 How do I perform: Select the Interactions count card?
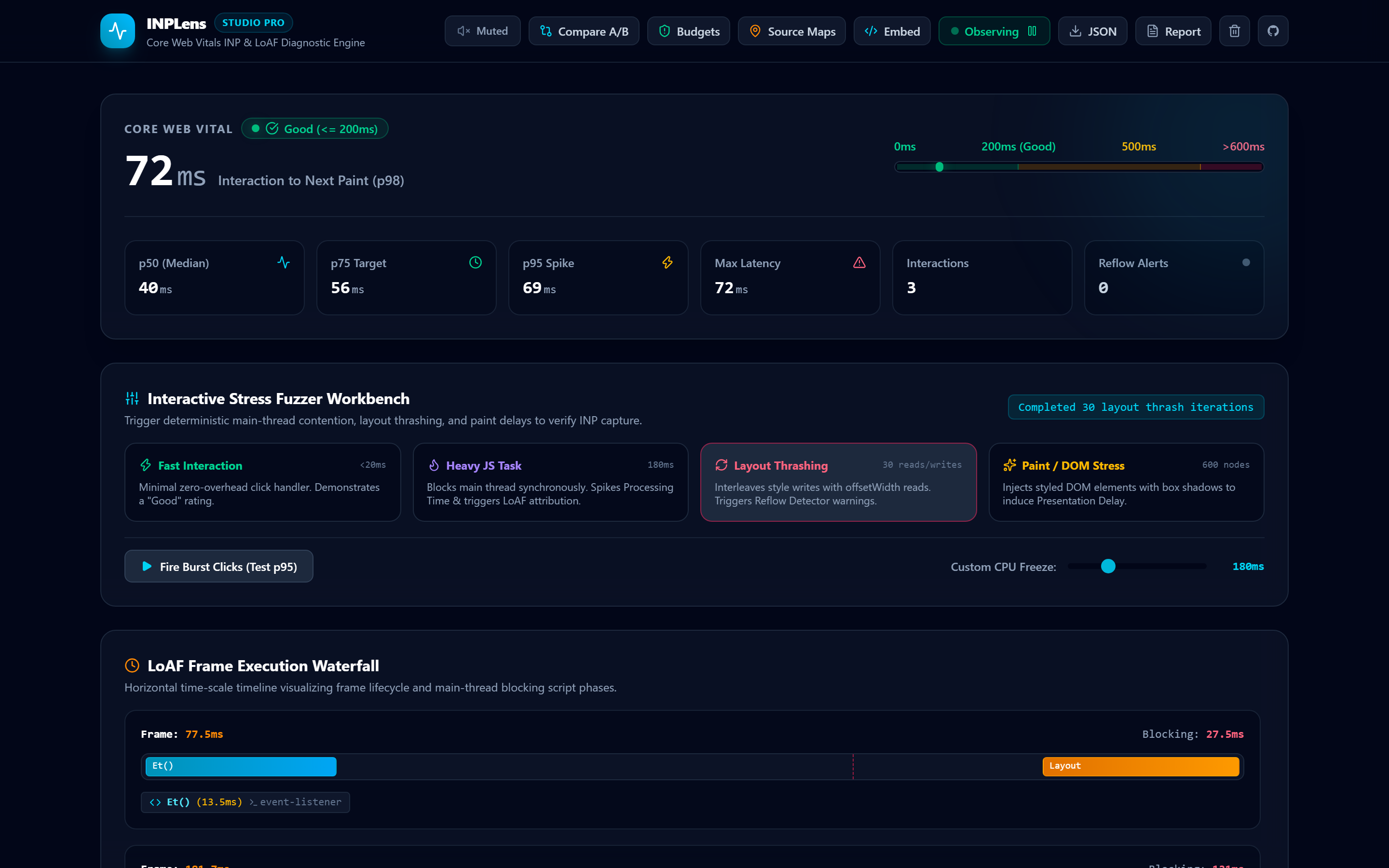pos(982,278)
